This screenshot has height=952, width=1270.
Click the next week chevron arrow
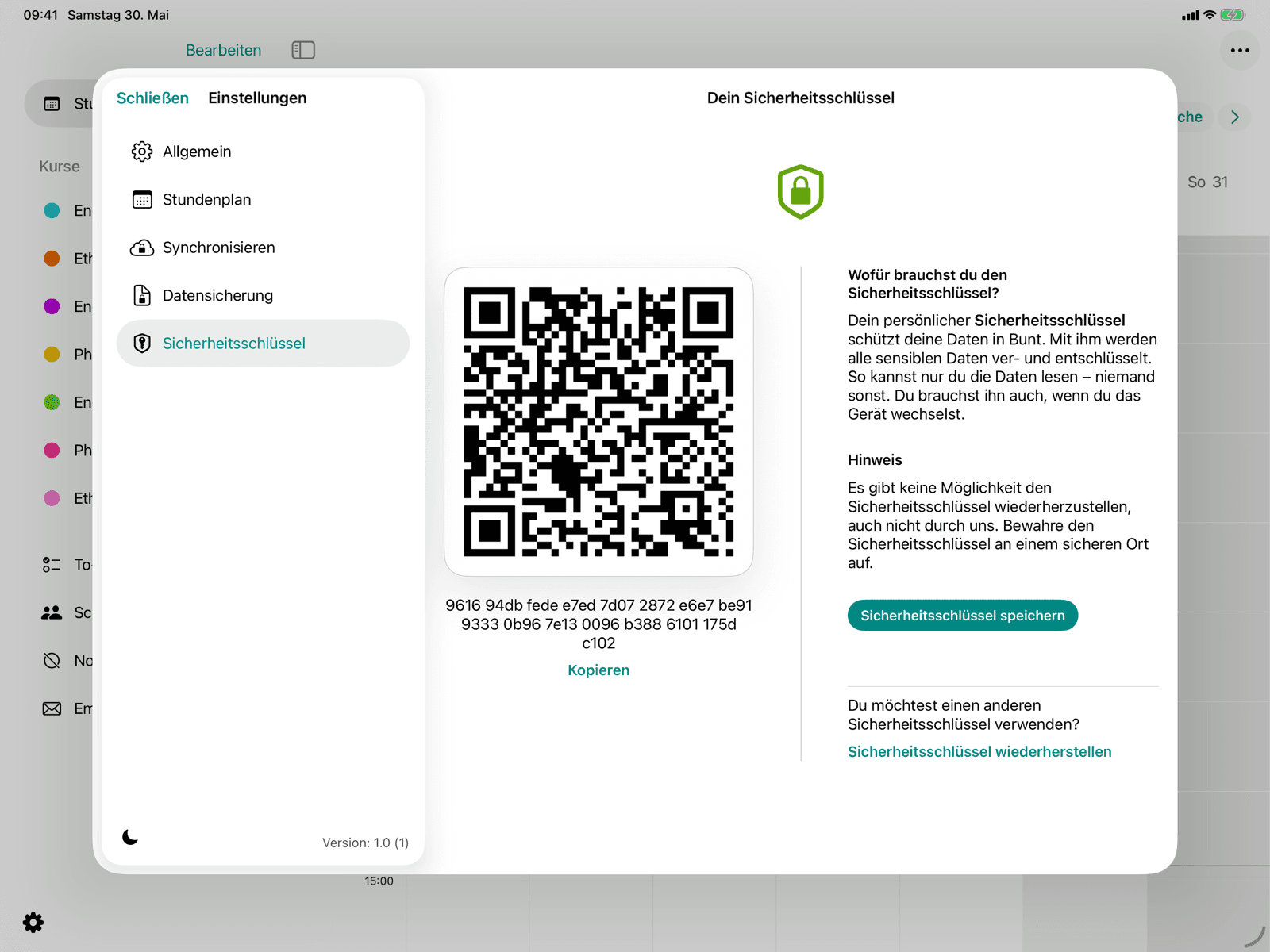(x=1235, y=117)
